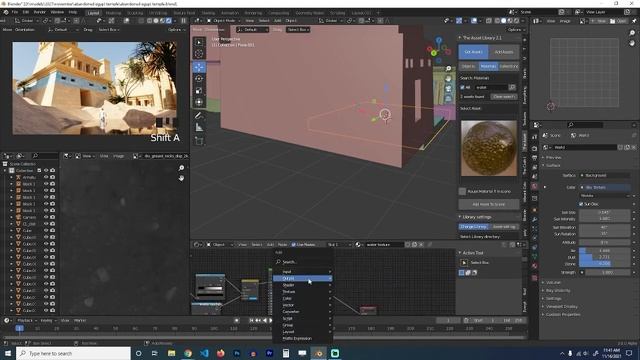Open the Shader submenu in Add menu
640x360 pixels.
pyautogui.click(x=302, y=285)
